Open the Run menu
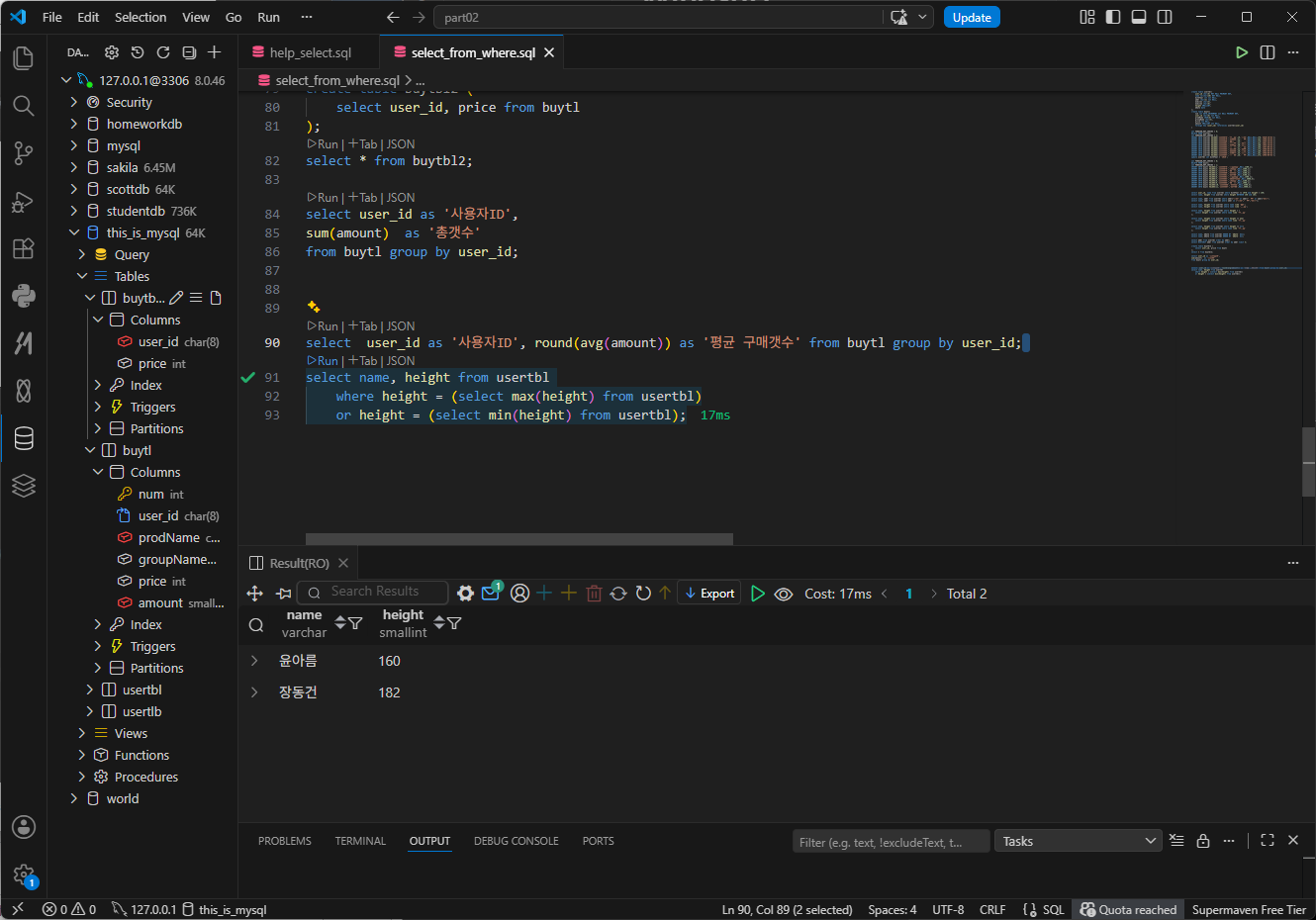Viewport: 1316px width, 920px height. coord(268,17)
